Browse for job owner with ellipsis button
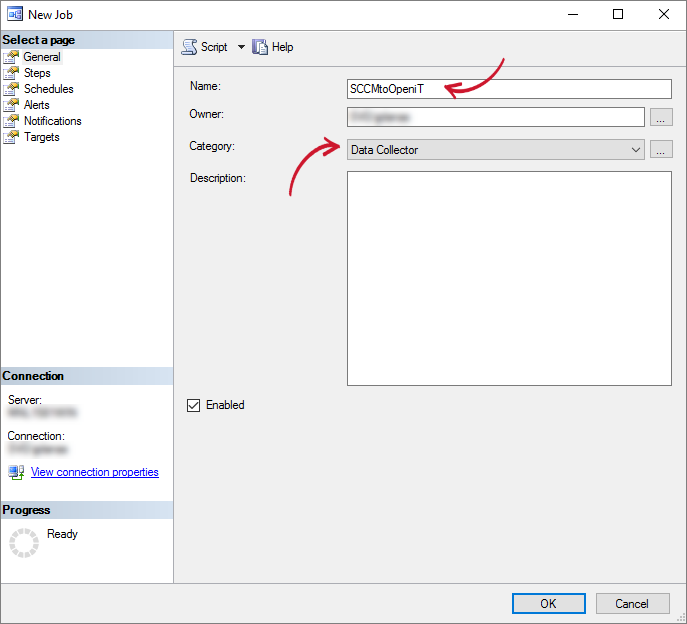 pyautogui.click(x=661, y=118)
